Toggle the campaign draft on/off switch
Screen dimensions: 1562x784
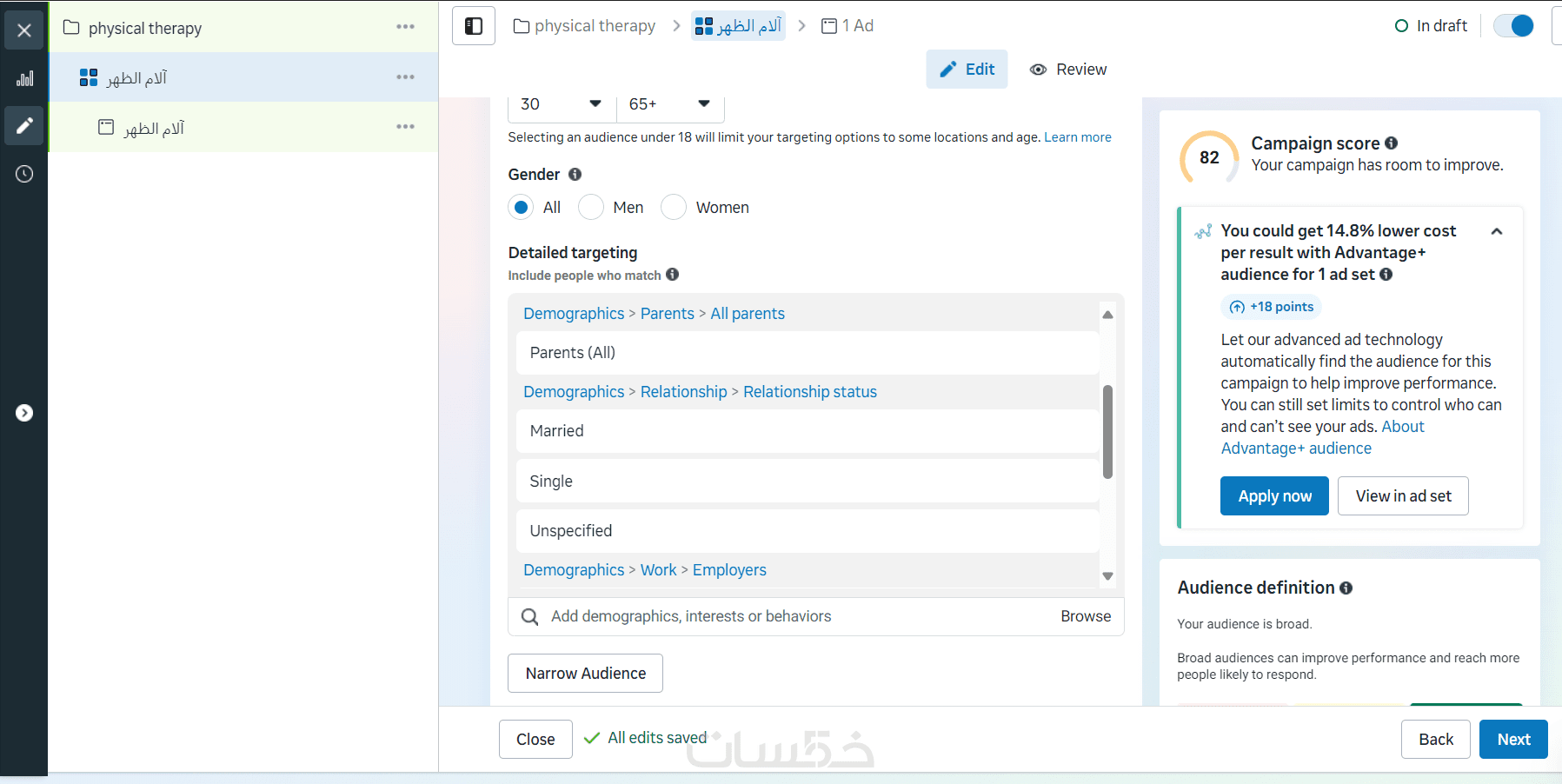click(x=1513, y=26)
